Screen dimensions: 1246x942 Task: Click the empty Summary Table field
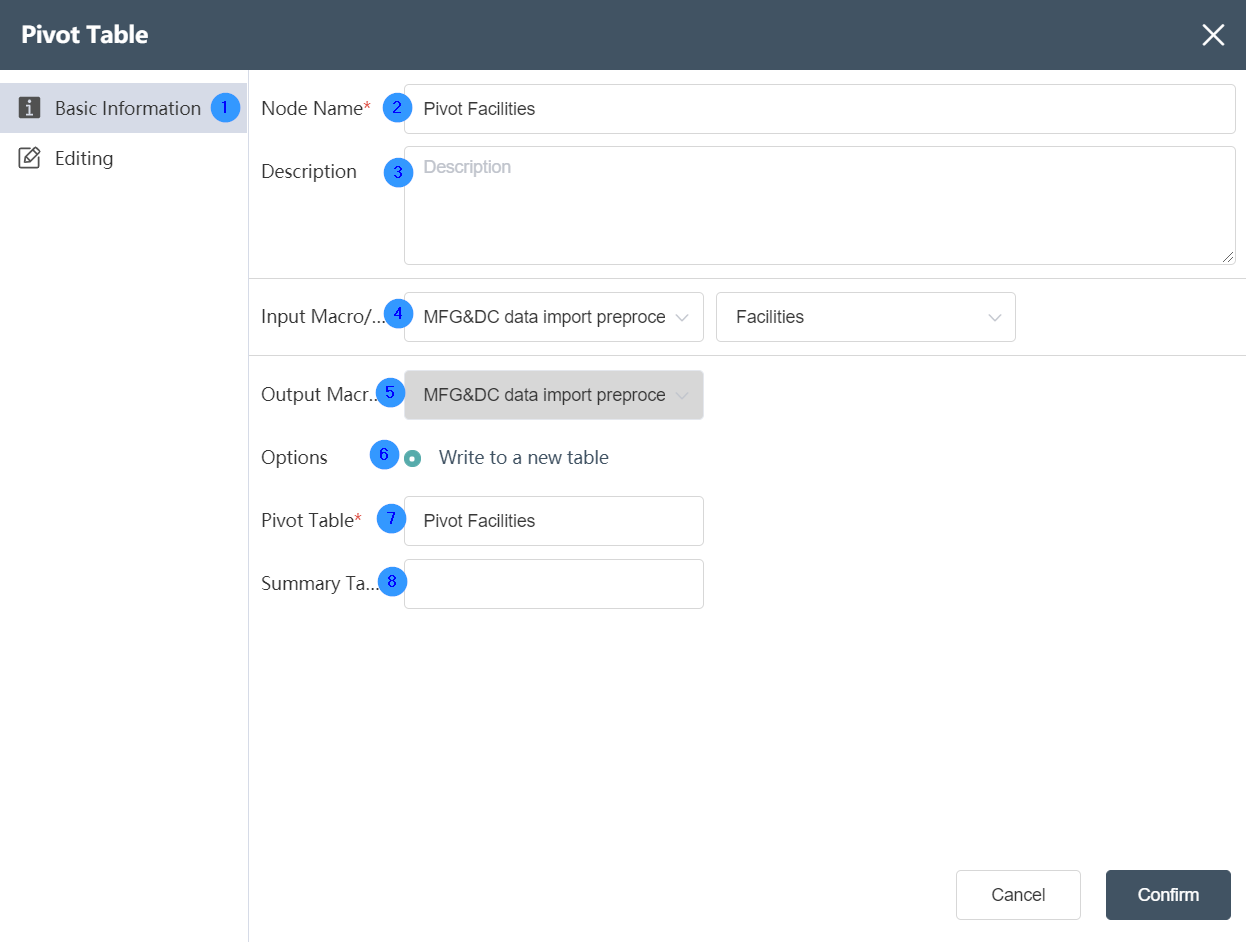coord(554,584)
